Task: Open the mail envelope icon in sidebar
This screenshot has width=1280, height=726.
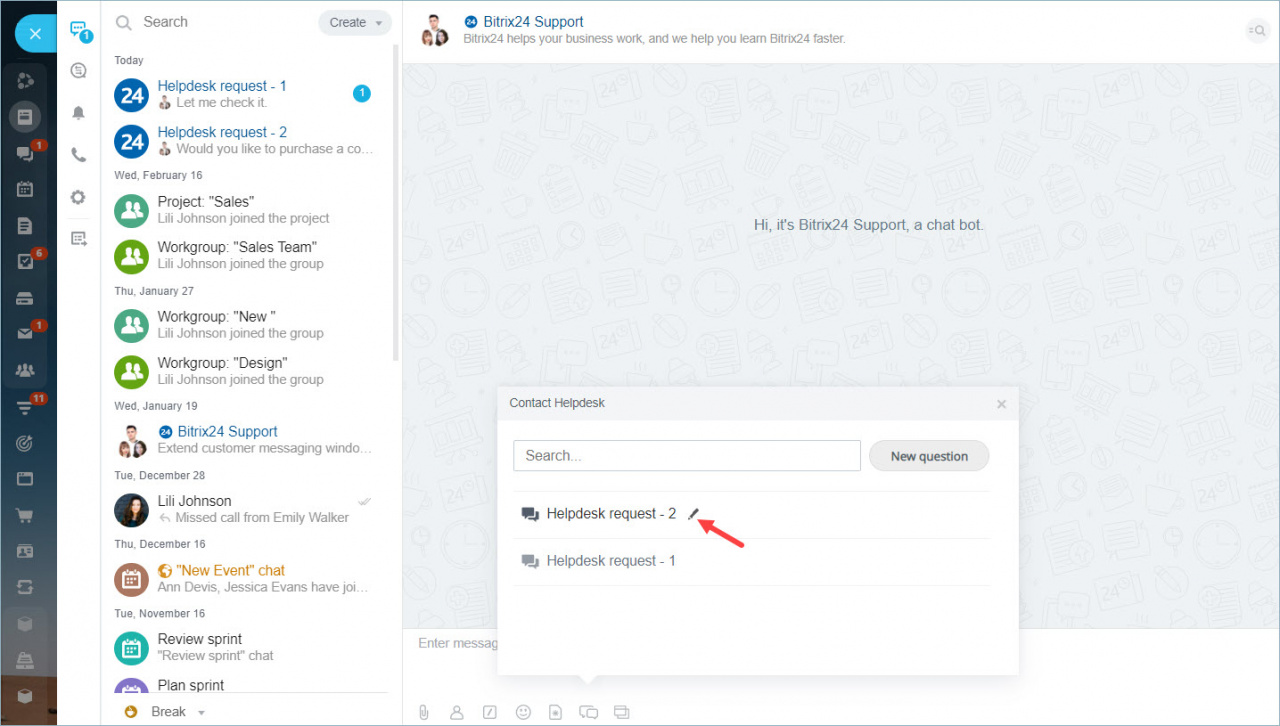Action: [27, 333]
